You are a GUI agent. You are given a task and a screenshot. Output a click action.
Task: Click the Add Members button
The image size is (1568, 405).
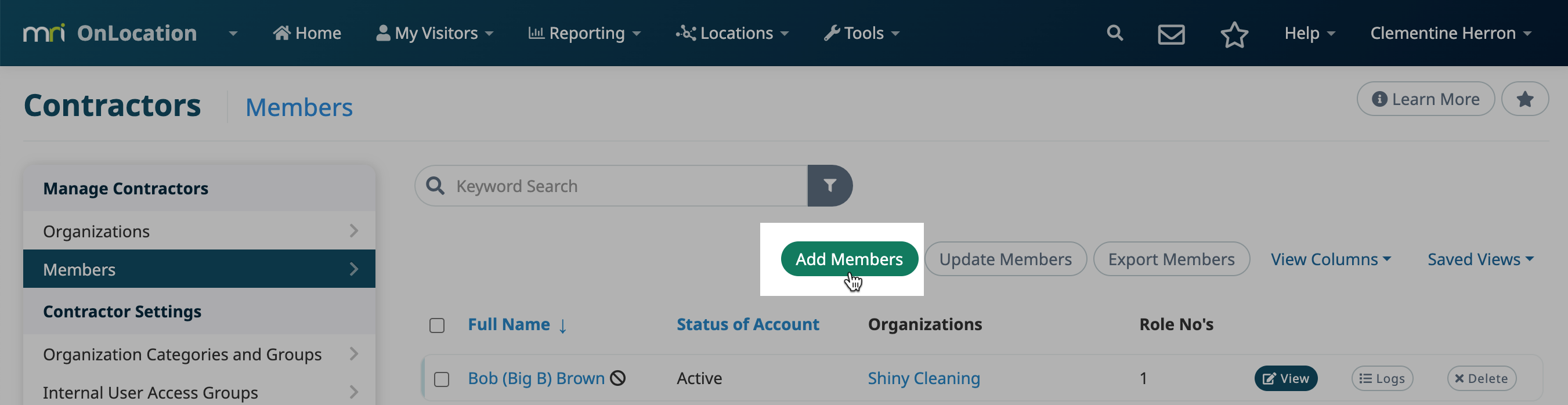(x=849, y=259)
